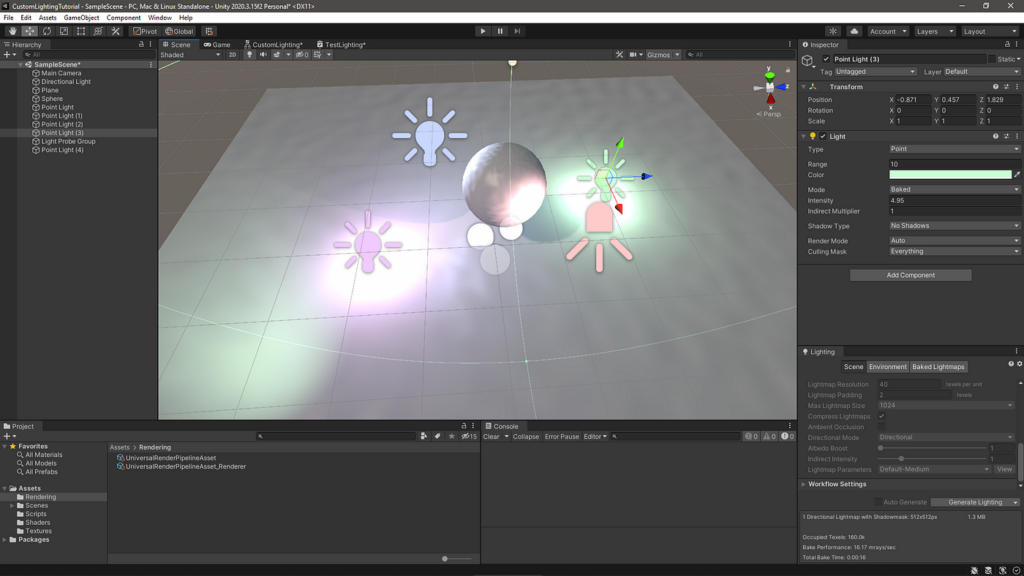Open the Shadow Type dropdown

tap(952, 224)
